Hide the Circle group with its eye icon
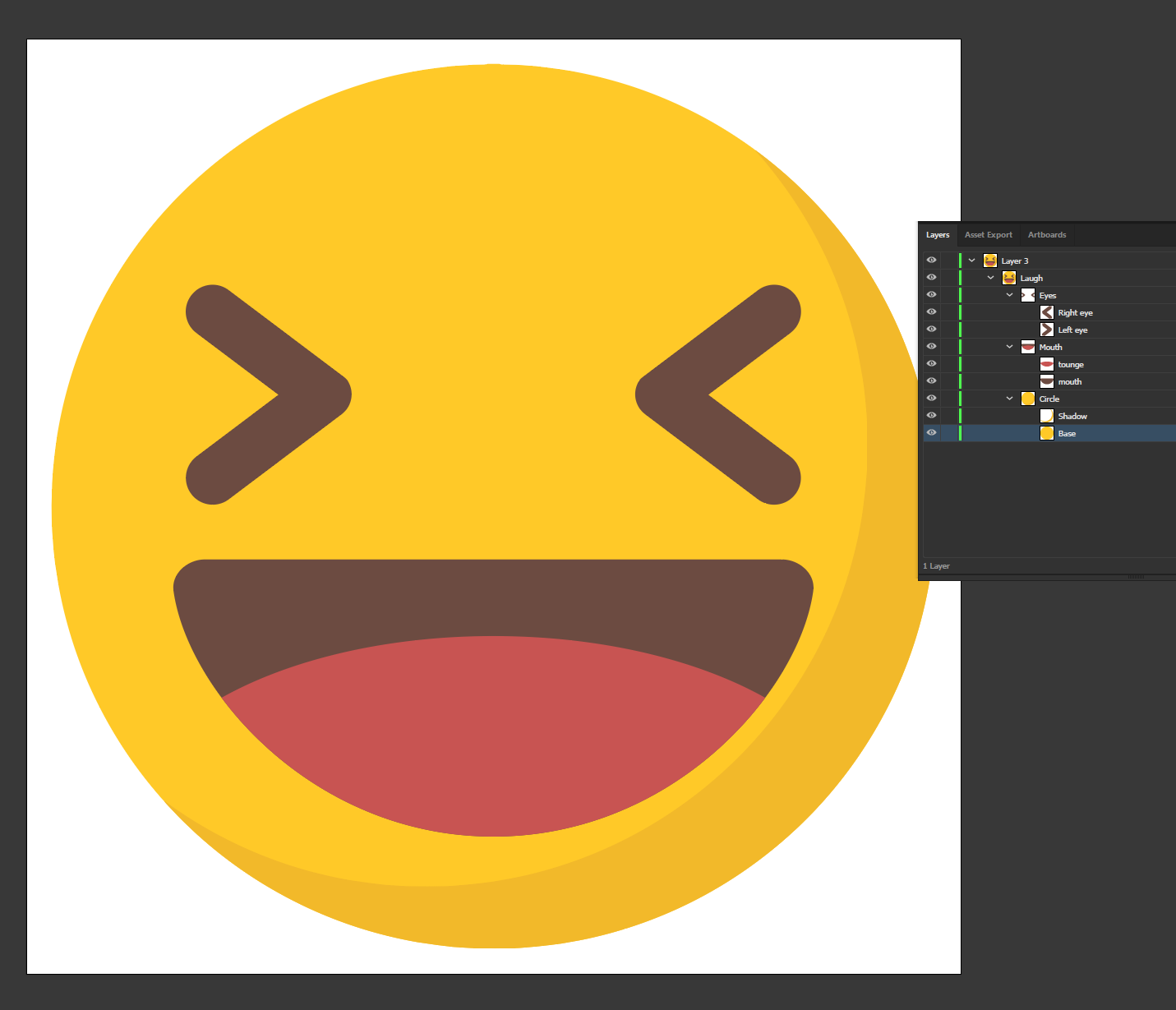This screenshot has height=1010, width=1176. (931, 398)
